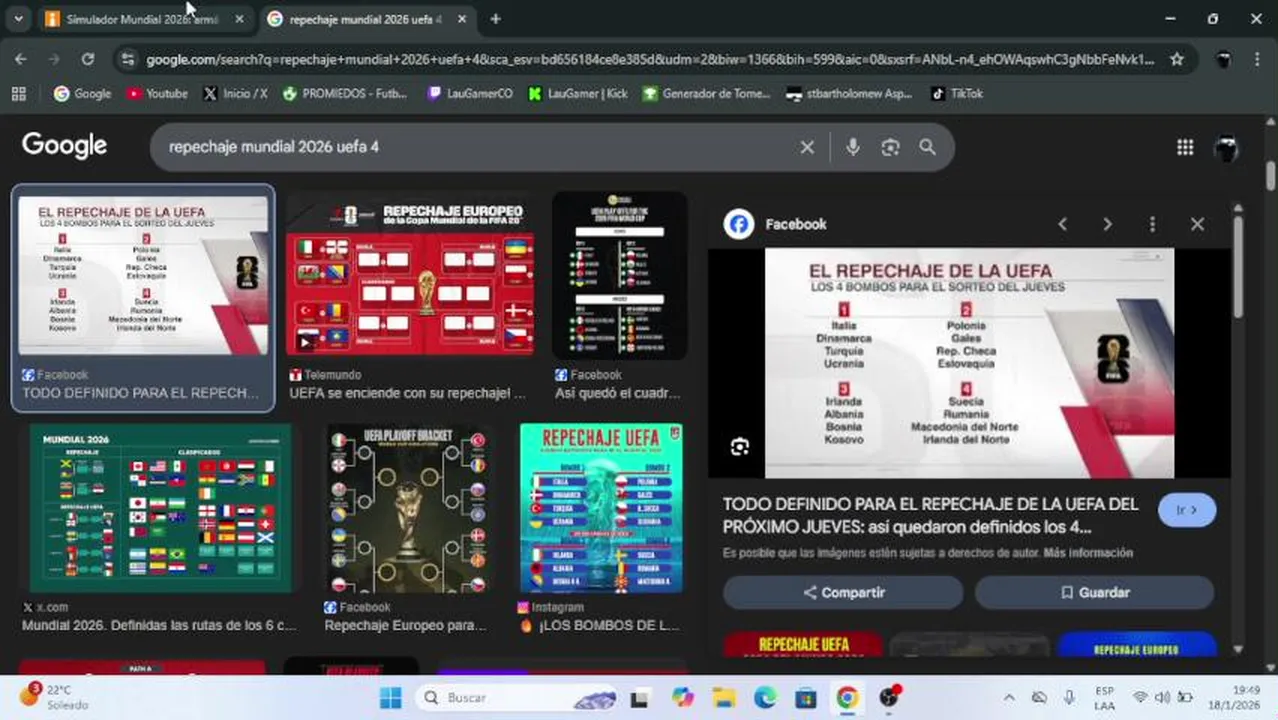Open a new browser tab
Viewport: 1278px width, 720px height.
(x=495, y=19)
